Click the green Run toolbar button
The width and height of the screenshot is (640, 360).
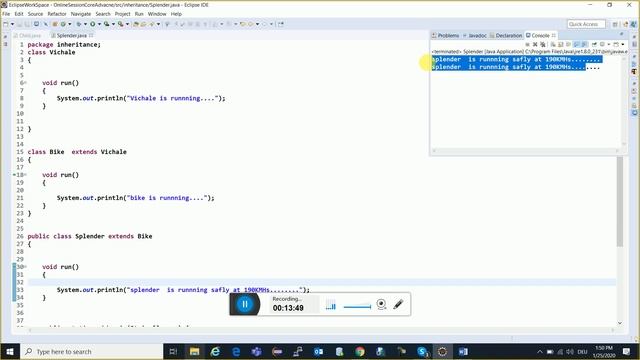coord(93,24)
